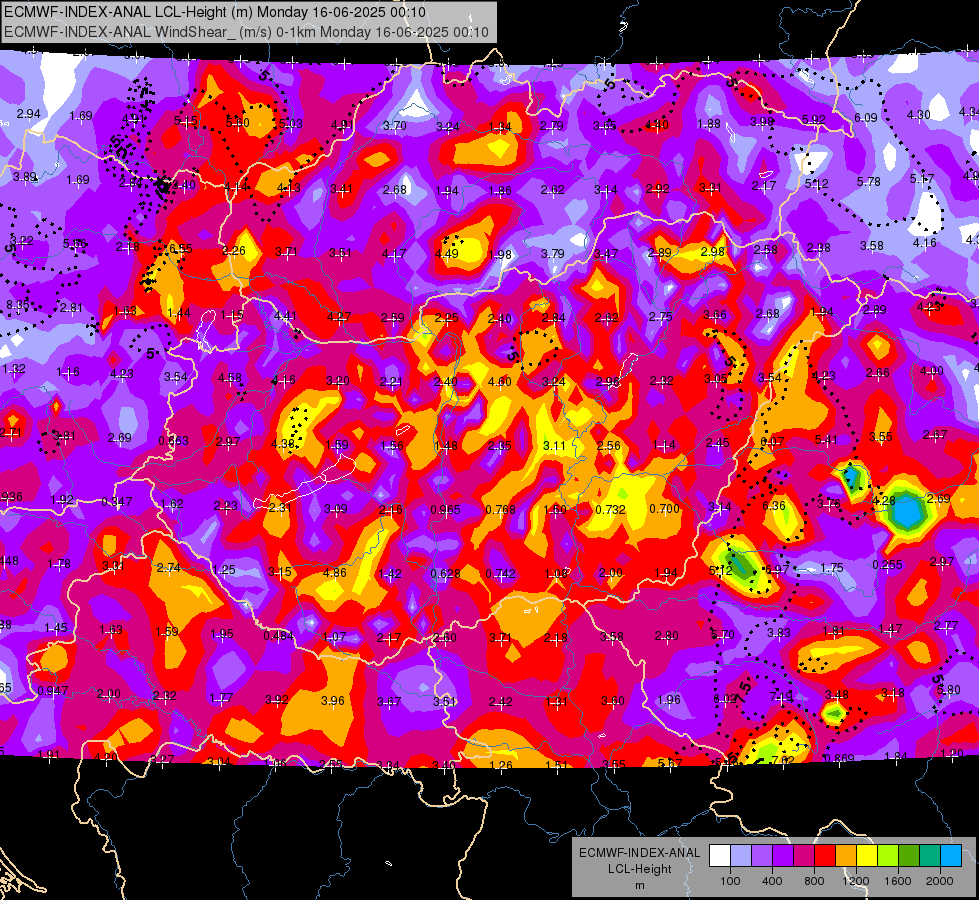The width and height of the screenshot is (979, 900).
Task: Click the wind shear value 5.78
Action: click(x=868, y=182)
